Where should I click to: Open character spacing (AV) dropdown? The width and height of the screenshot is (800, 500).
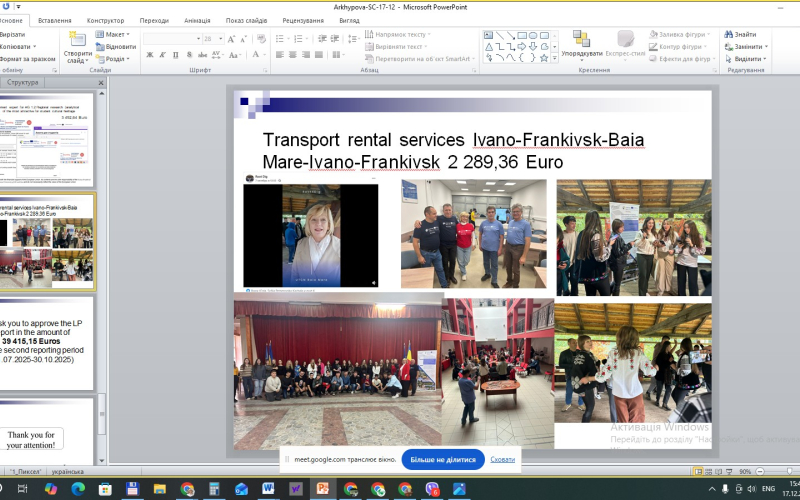(217, 55)
